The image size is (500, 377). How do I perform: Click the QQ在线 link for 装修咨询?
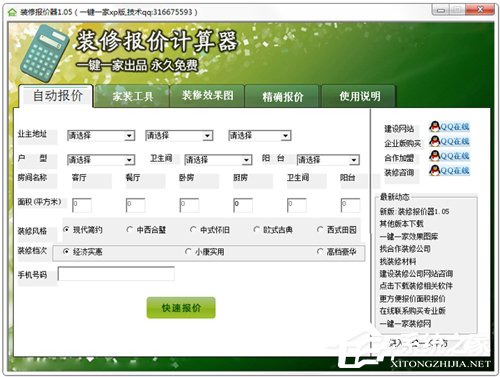(x=455, y=171)
